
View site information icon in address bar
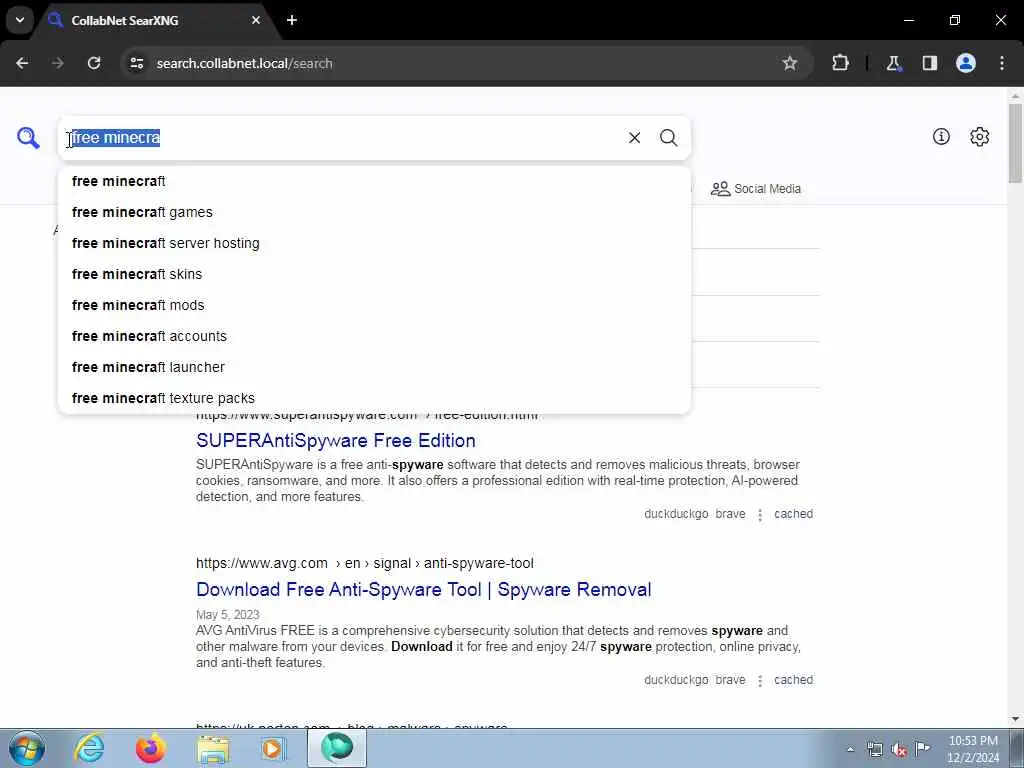[x=136, y=63]
